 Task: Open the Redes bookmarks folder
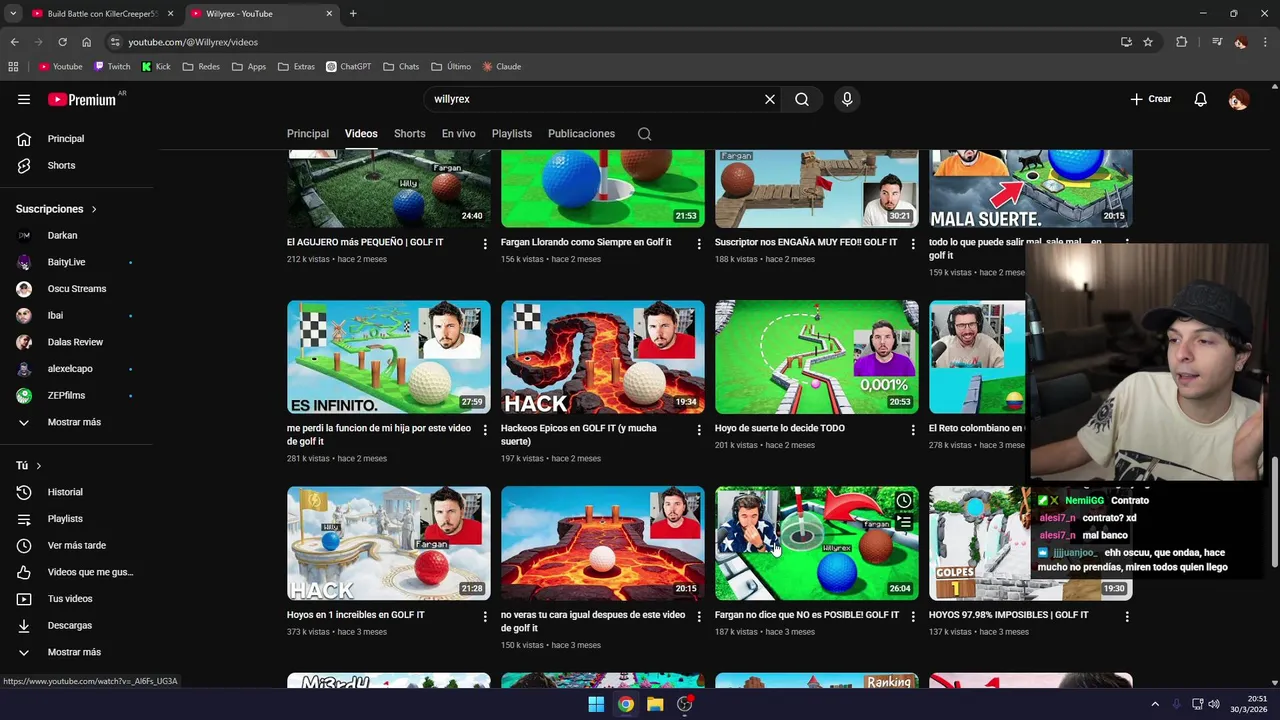click(x=201, y=67)
